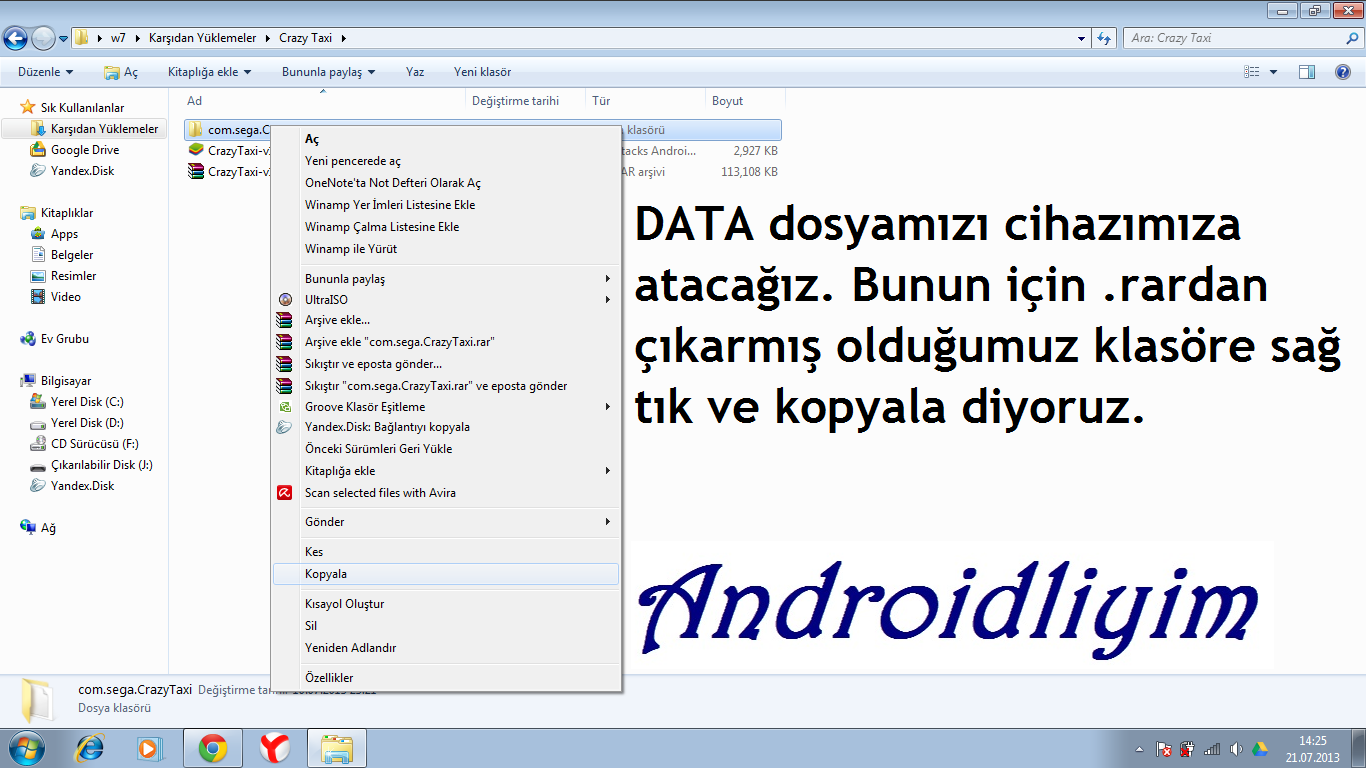Click the help question mark icon
The width and height of the screenshot is (1366, 768).
(x=1343, y=72)
